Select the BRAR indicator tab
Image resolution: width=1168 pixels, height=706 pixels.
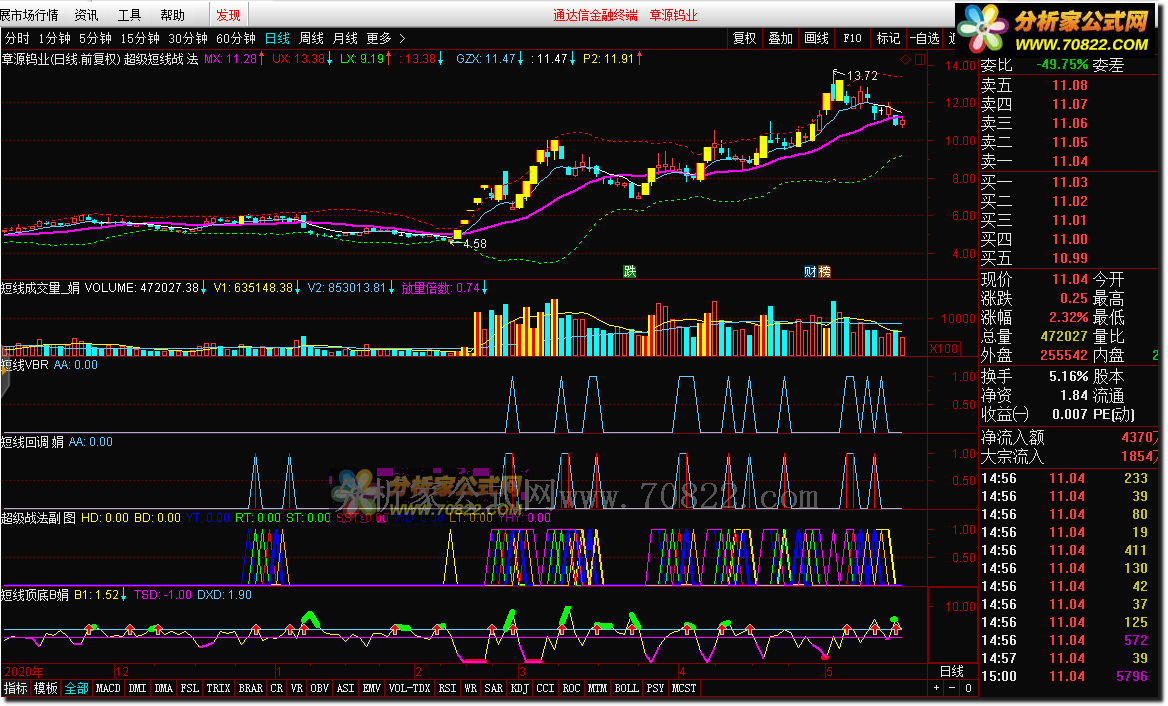coord(250,688)
